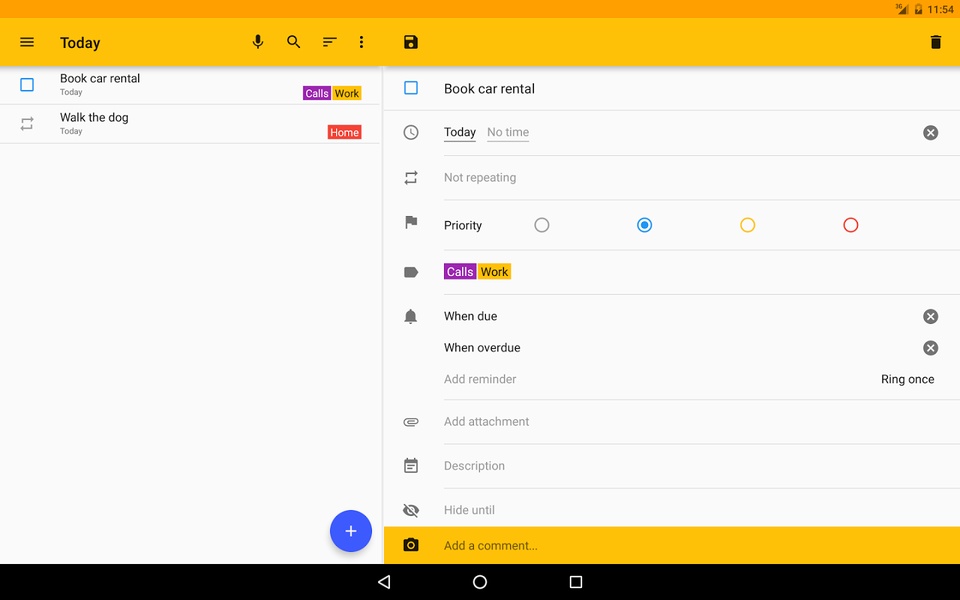Open the Today due date picker
Screen dimensions: 960x600
(x=460, y=132)
